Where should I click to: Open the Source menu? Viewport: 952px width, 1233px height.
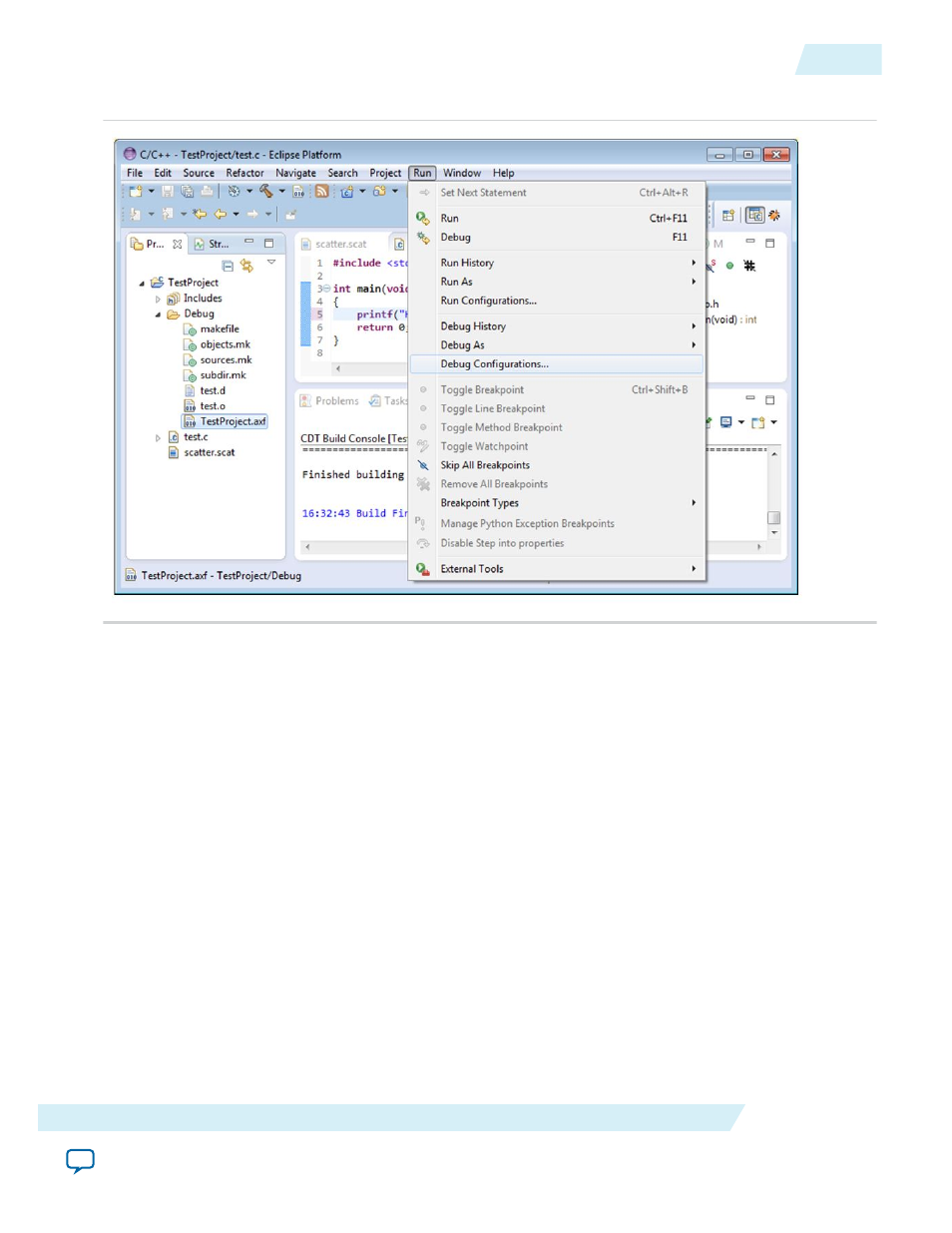tap(199, 173)
